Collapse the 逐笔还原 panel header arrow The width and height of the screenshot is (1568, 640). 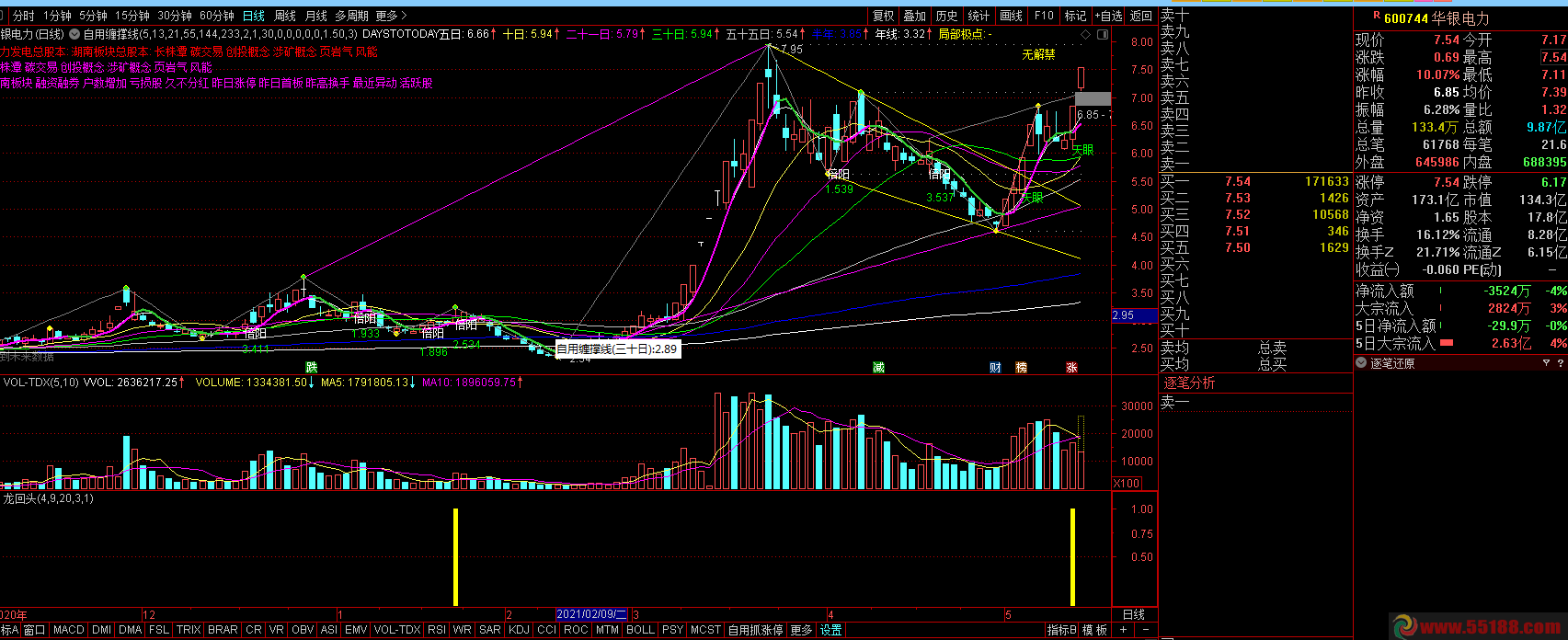click(x=1362, y=363)
